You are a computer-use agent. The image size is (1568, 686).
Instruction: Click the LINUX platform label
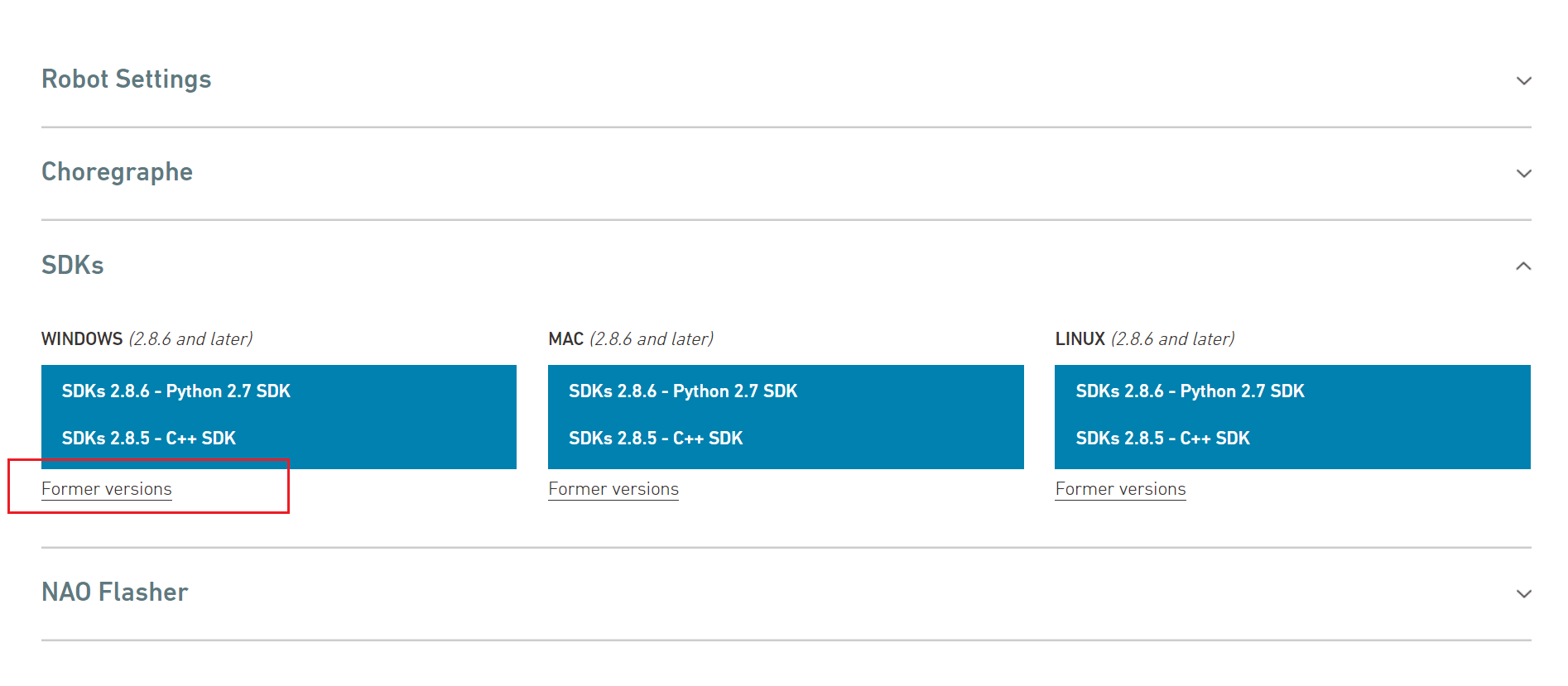[x=1080, y=339]
